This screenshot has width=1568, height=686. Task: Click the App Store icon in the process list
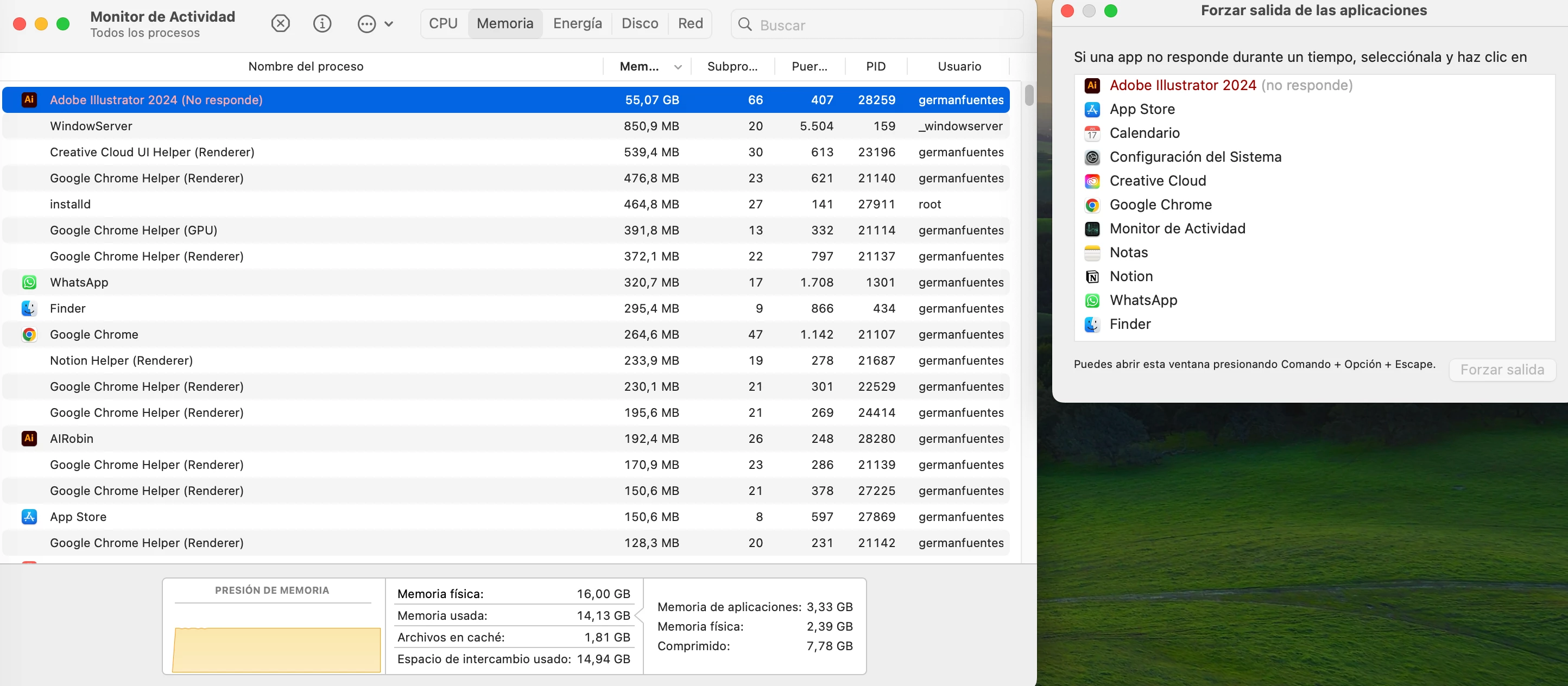(29, 517)
